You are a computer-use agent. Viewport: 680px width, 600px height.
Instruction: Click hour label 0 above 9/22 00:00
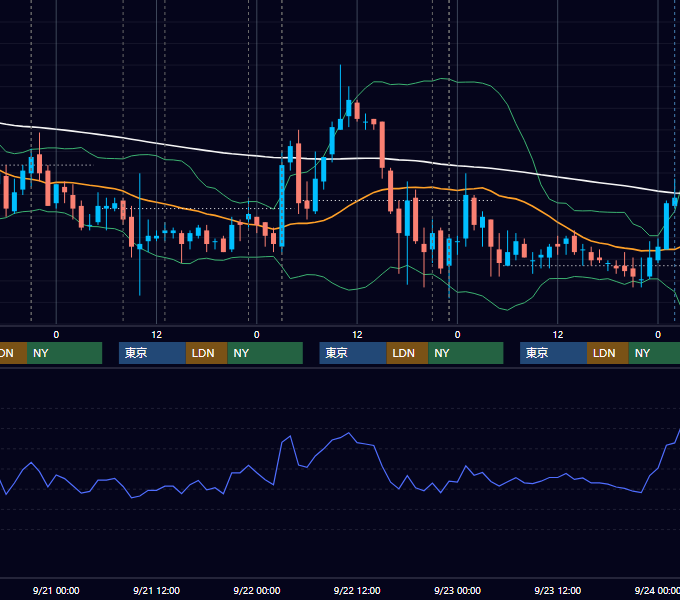(257, 335)
